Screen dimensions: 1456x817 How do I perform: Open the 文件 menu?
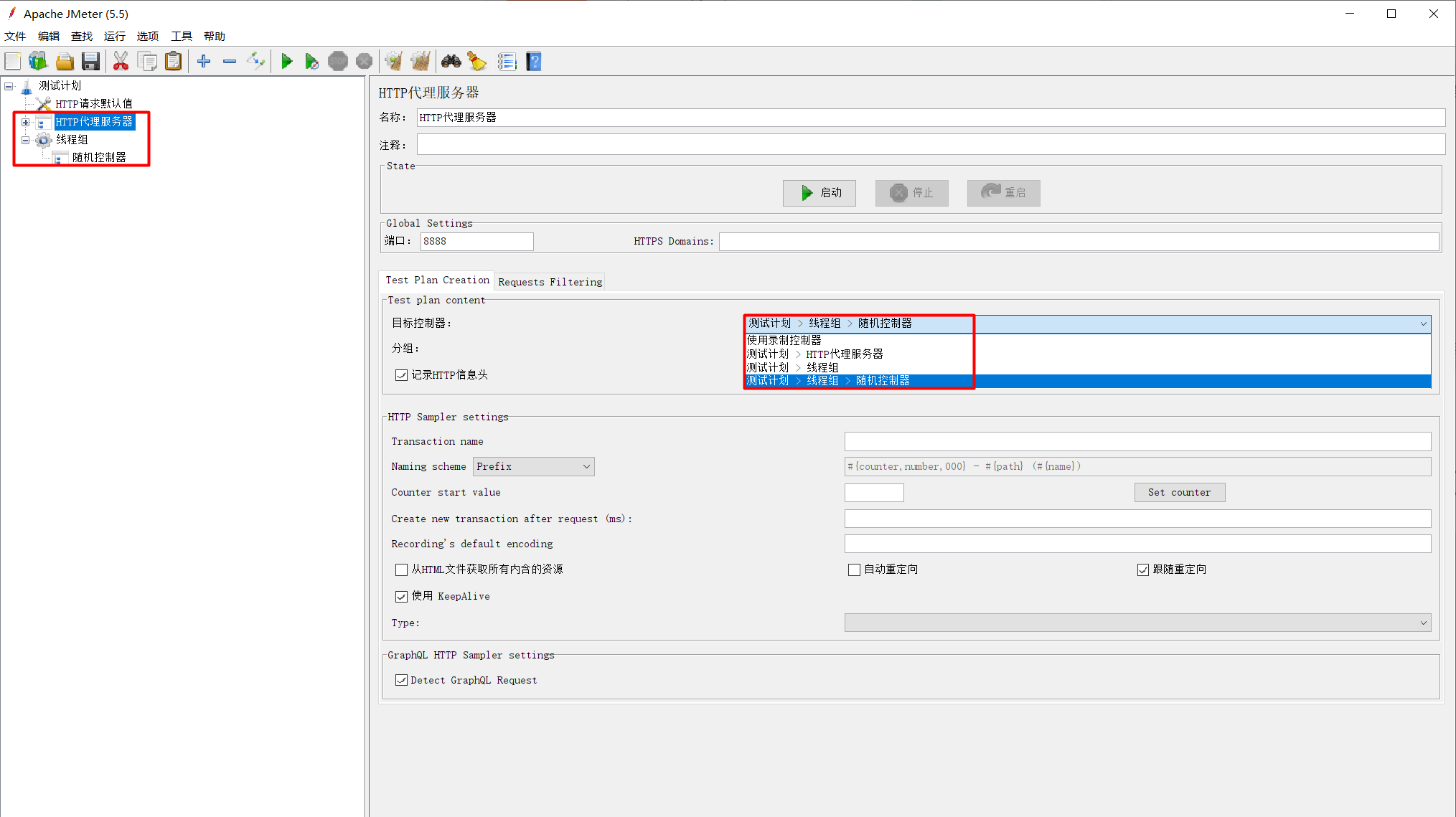pyautogui.click(x=15, y=36)
